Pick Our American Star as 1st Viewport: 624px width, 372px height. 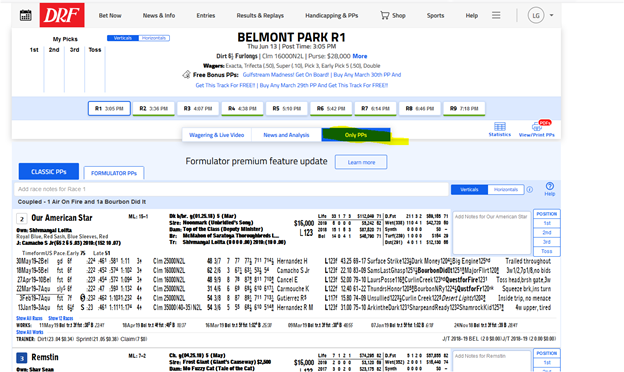(x=547, y=223)
